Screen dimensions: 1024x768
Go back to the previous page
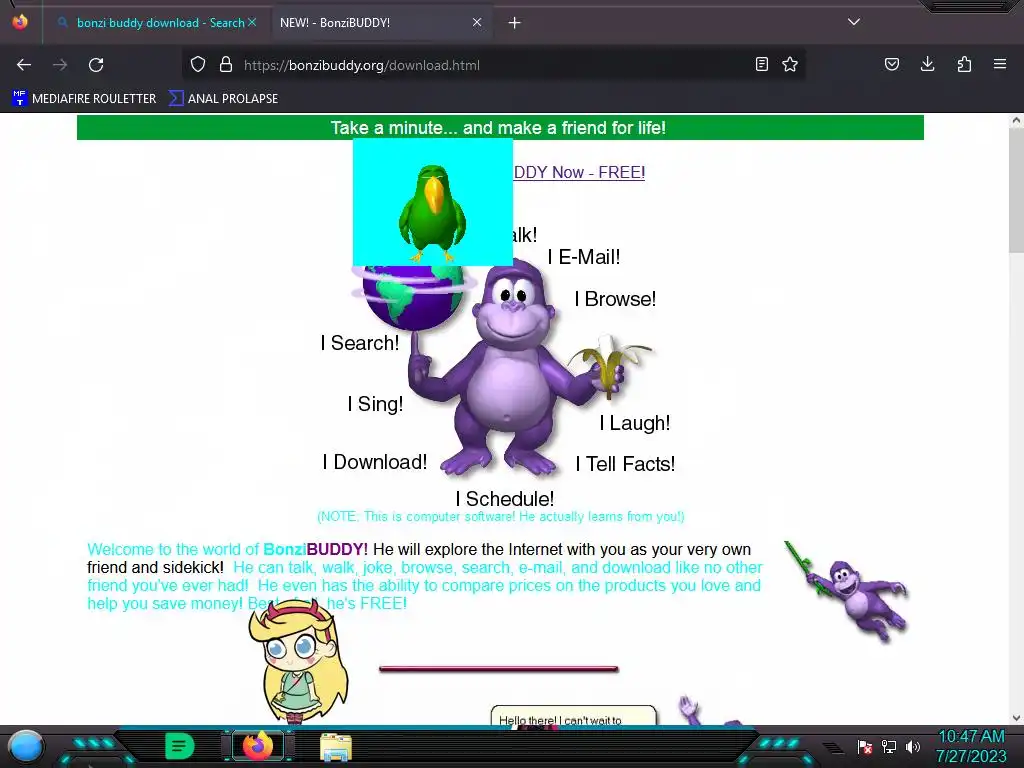click(x=24, y=65)
